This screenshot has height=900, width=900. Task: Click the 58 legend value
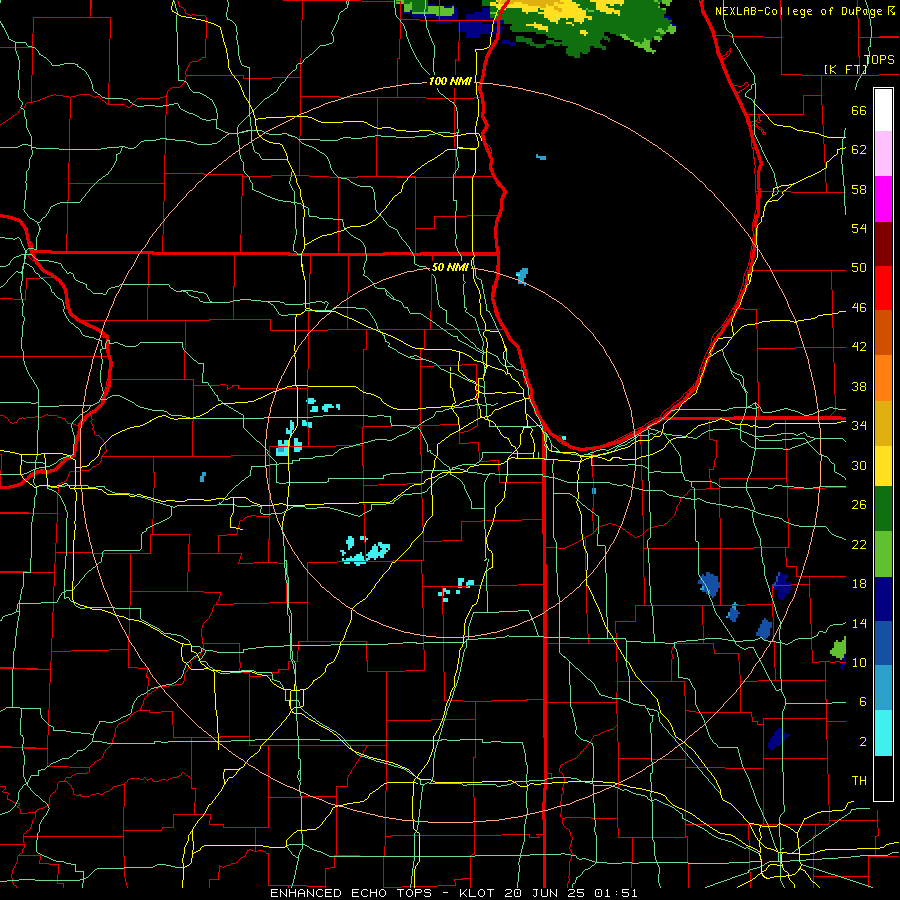tap(859, 189)
